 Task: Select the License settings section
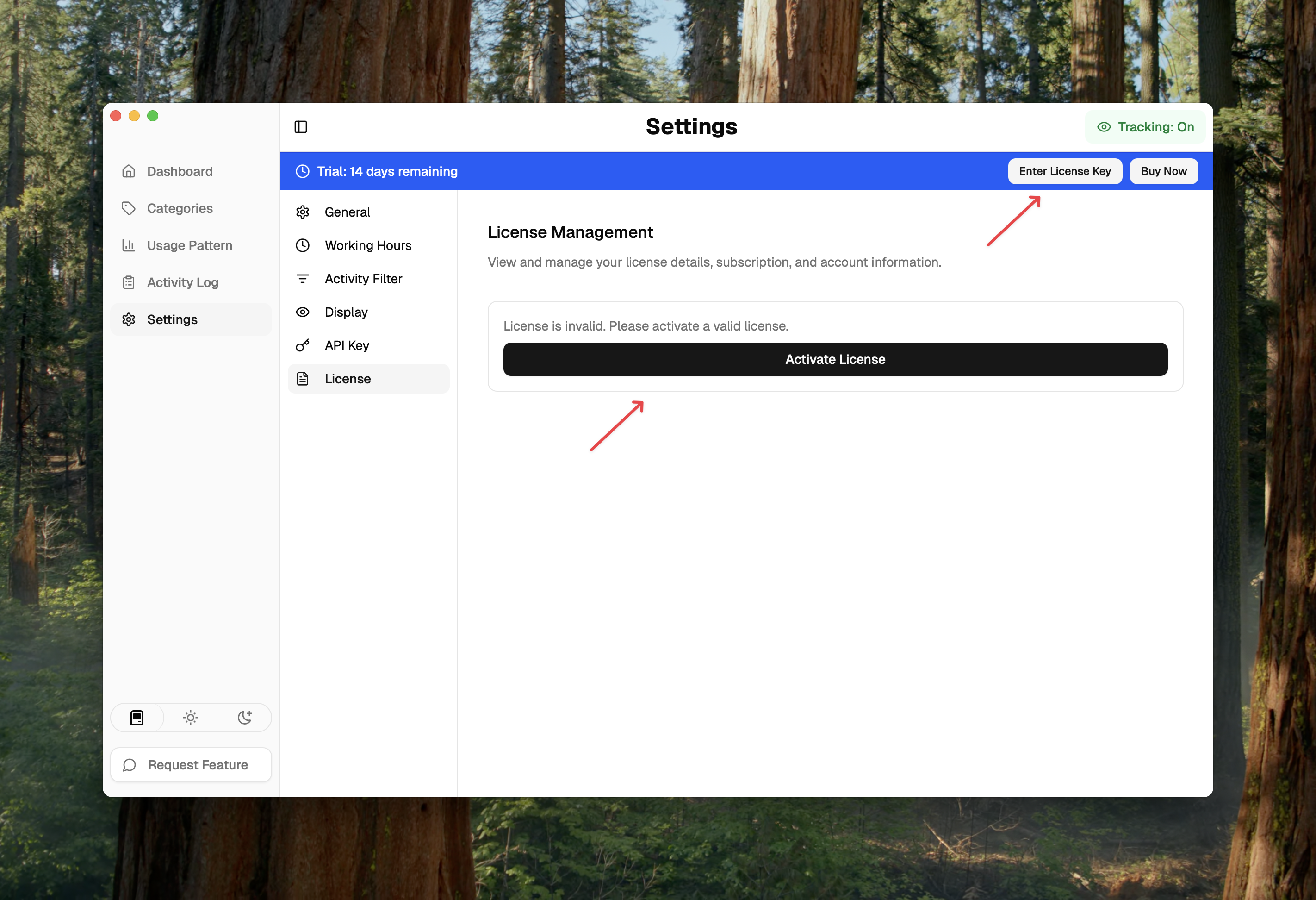(x=347, y=379)
